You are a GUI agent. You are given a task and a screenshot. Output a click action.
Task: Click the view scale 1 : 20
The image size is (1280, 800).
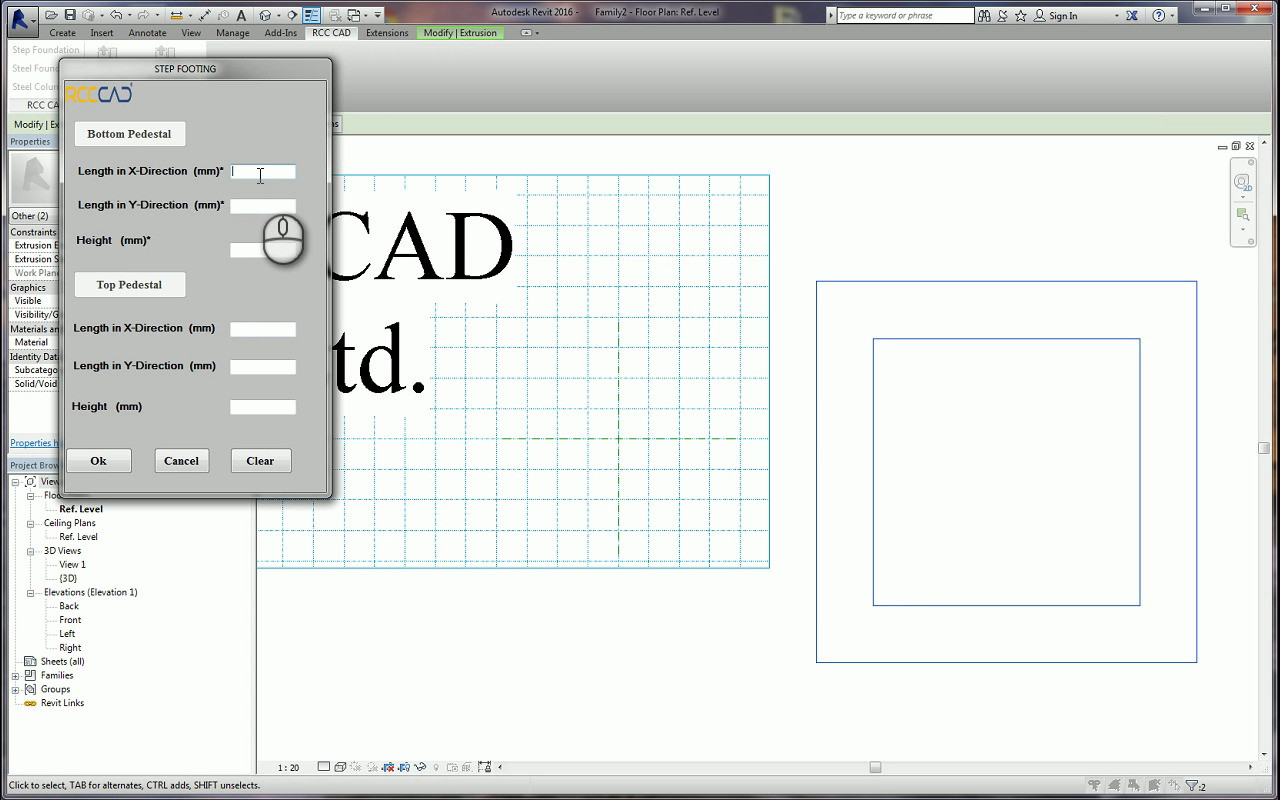pos(288,768)
